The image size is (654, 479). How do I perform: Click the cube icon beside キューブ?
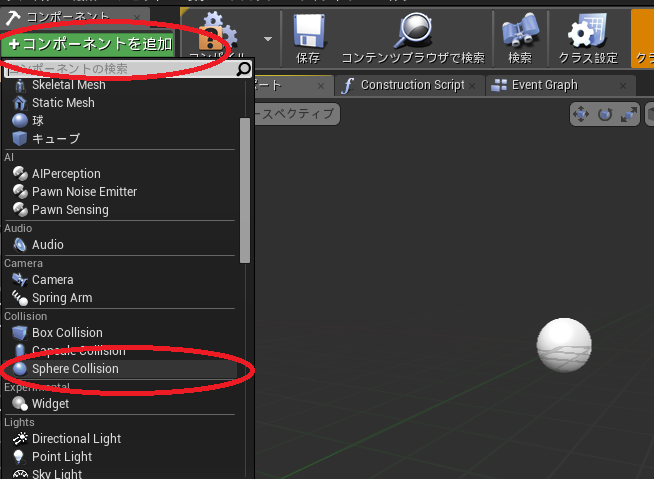tap(20, 139)
